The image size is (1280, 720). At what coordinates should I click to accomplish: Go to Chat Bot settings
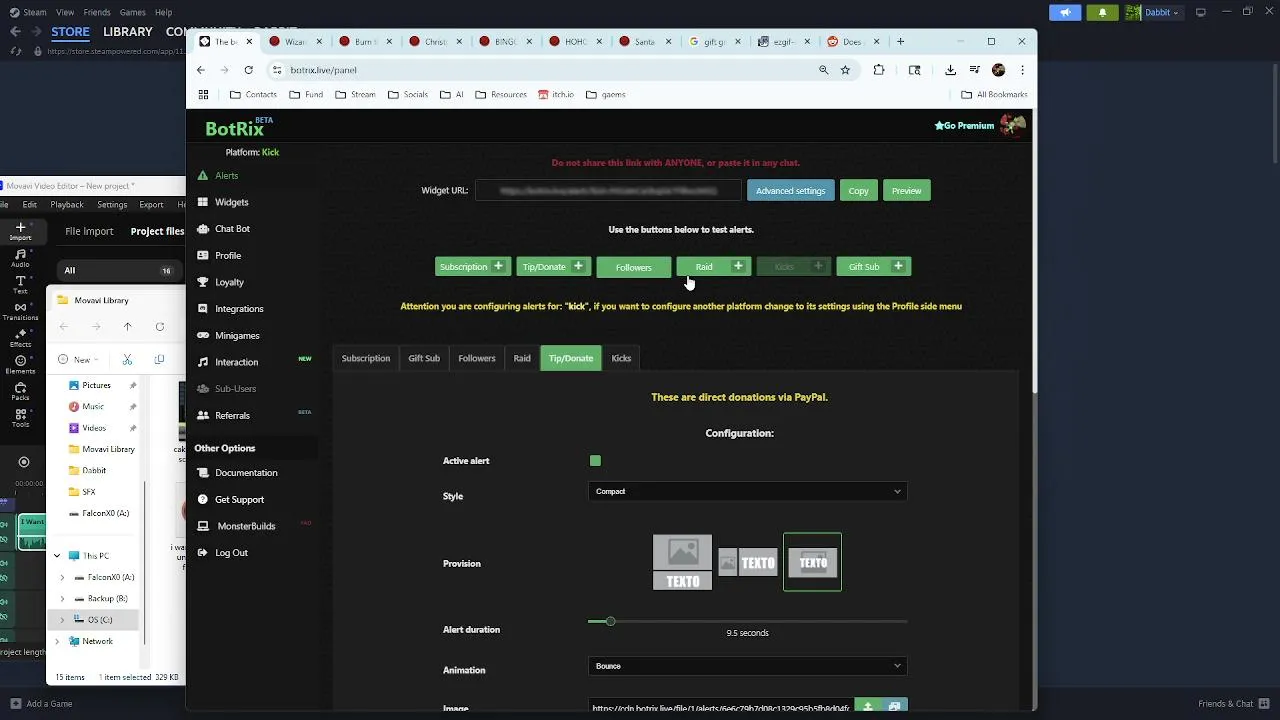pyautogui.click(x=232, y=229)
